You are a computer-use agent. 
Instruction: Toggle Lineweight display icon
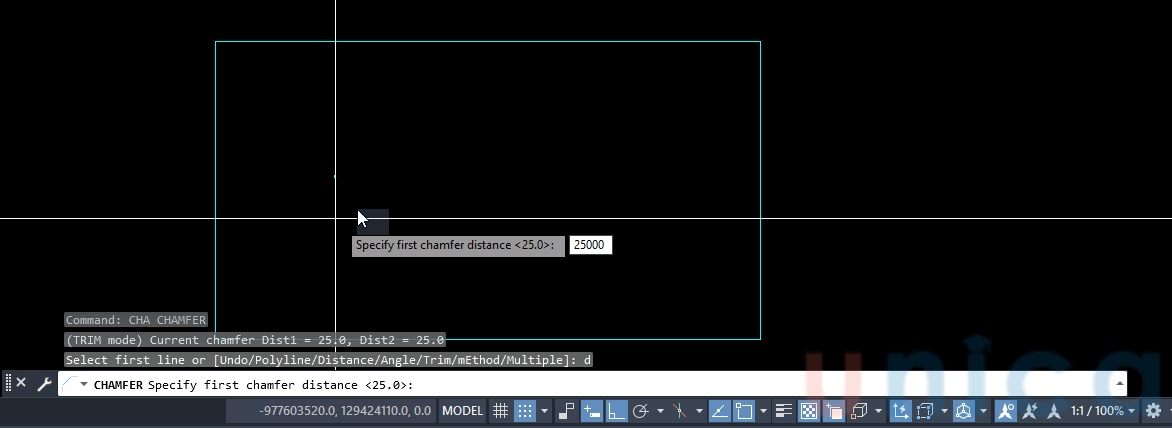(783, 411)
